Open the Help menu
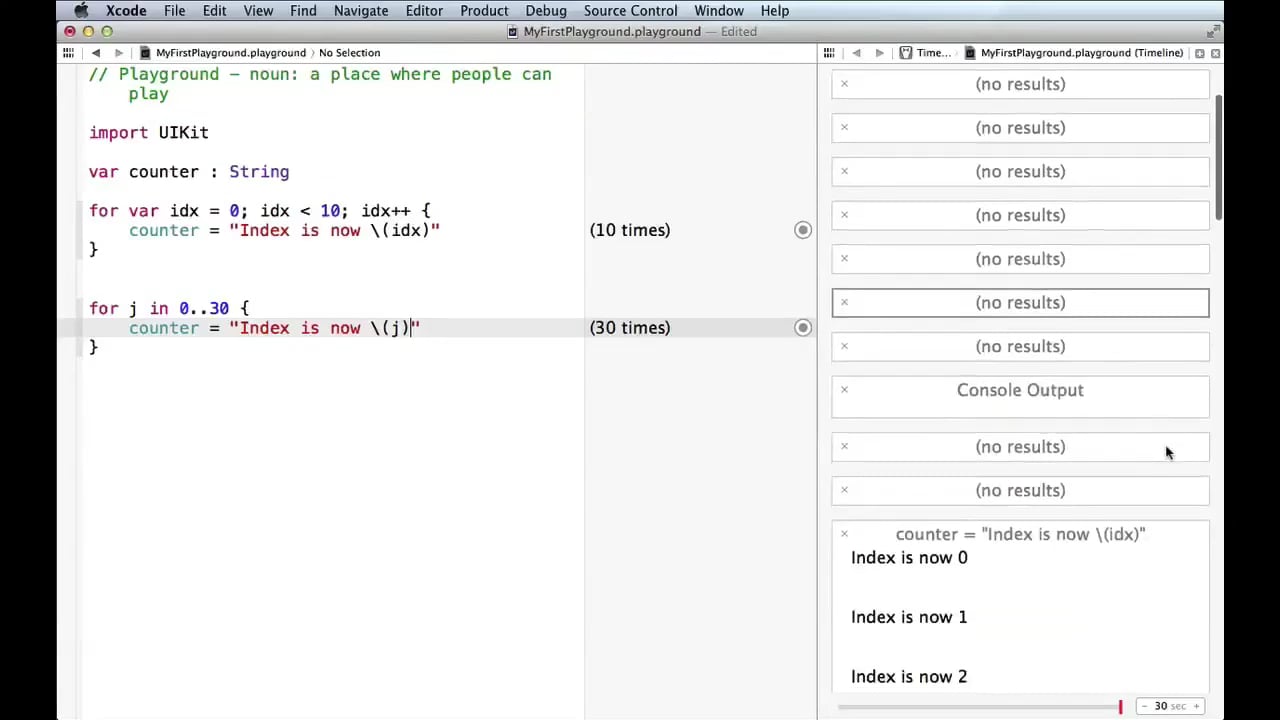Screen dimensions: 1280x720 pos(775,11)
